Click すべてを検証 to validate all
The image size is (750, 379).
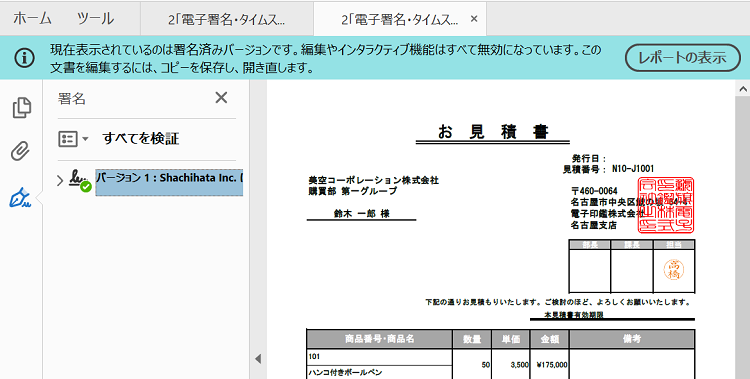[141, 139]
